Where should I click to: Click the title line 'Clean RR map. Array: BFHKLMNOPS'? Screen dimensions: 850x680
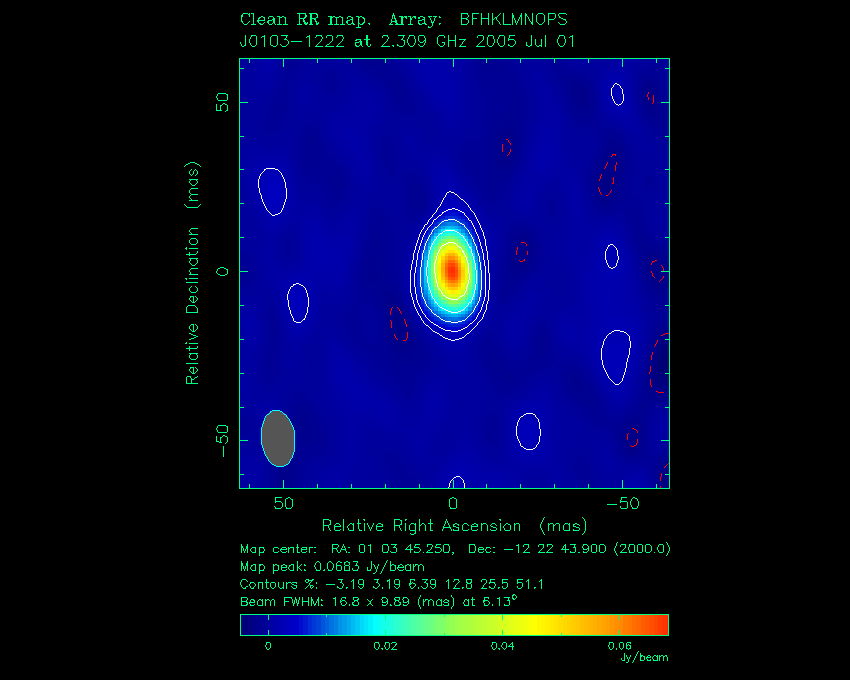point(403,20)
